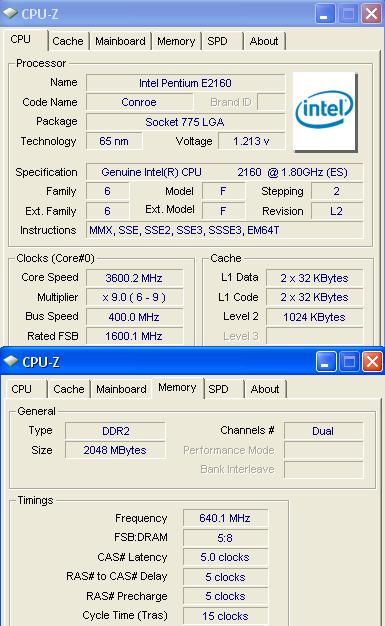Open Cache tab in lower window
This screenshot has width=385, height=626.
point(69,389)
